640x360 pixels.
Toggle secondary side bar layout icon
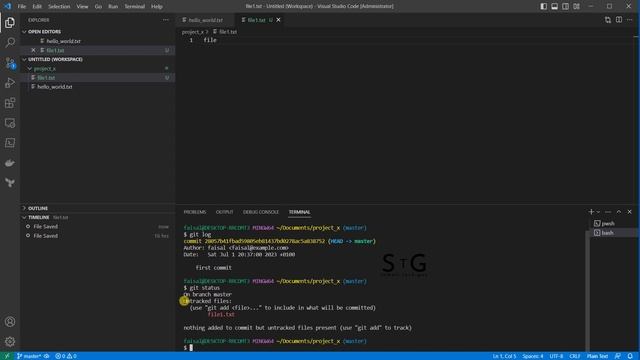pos(565,6)
